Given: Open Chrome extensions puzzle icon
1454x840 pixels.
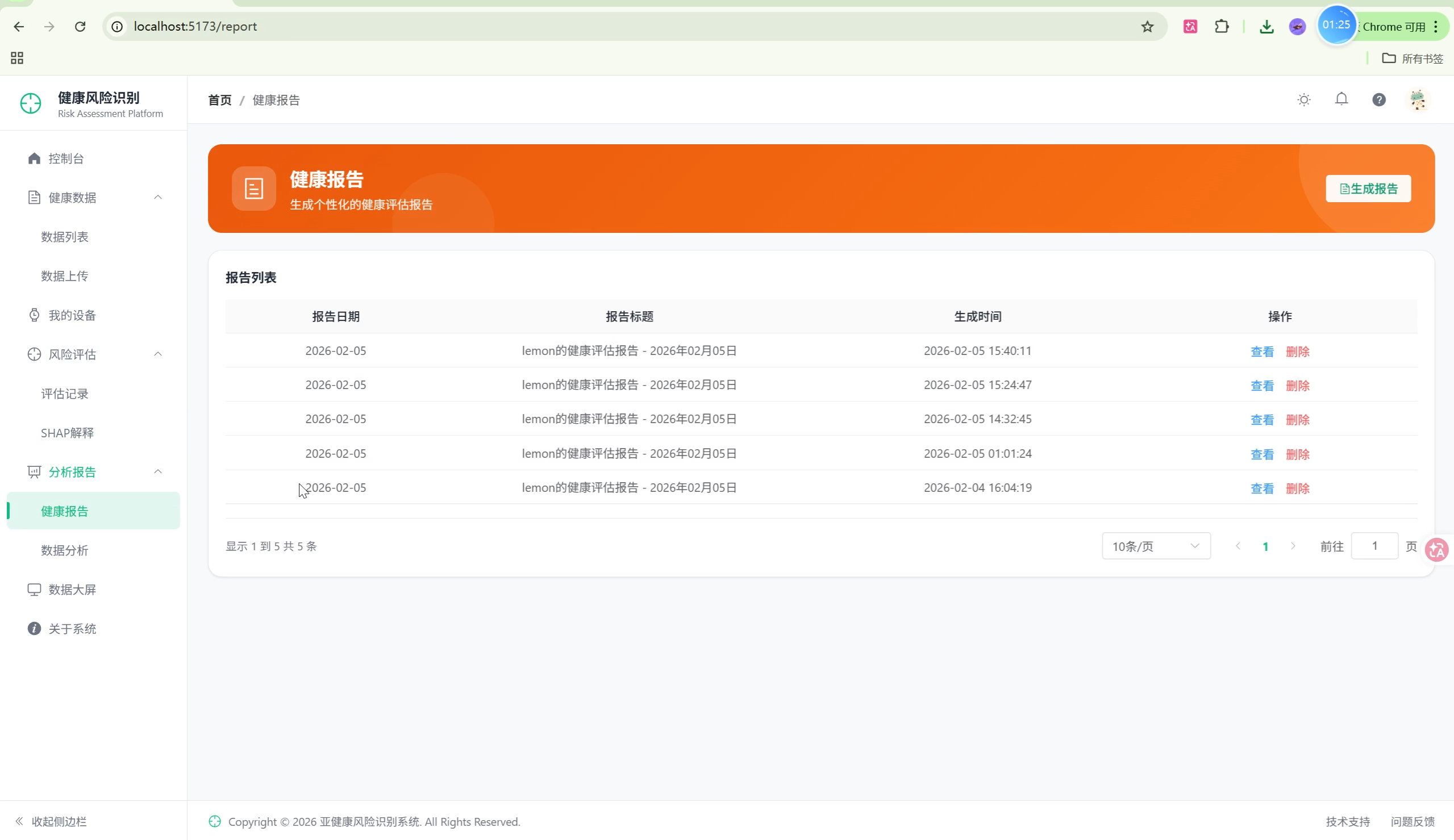Looking at the screenshot, I should [1222, 27].
